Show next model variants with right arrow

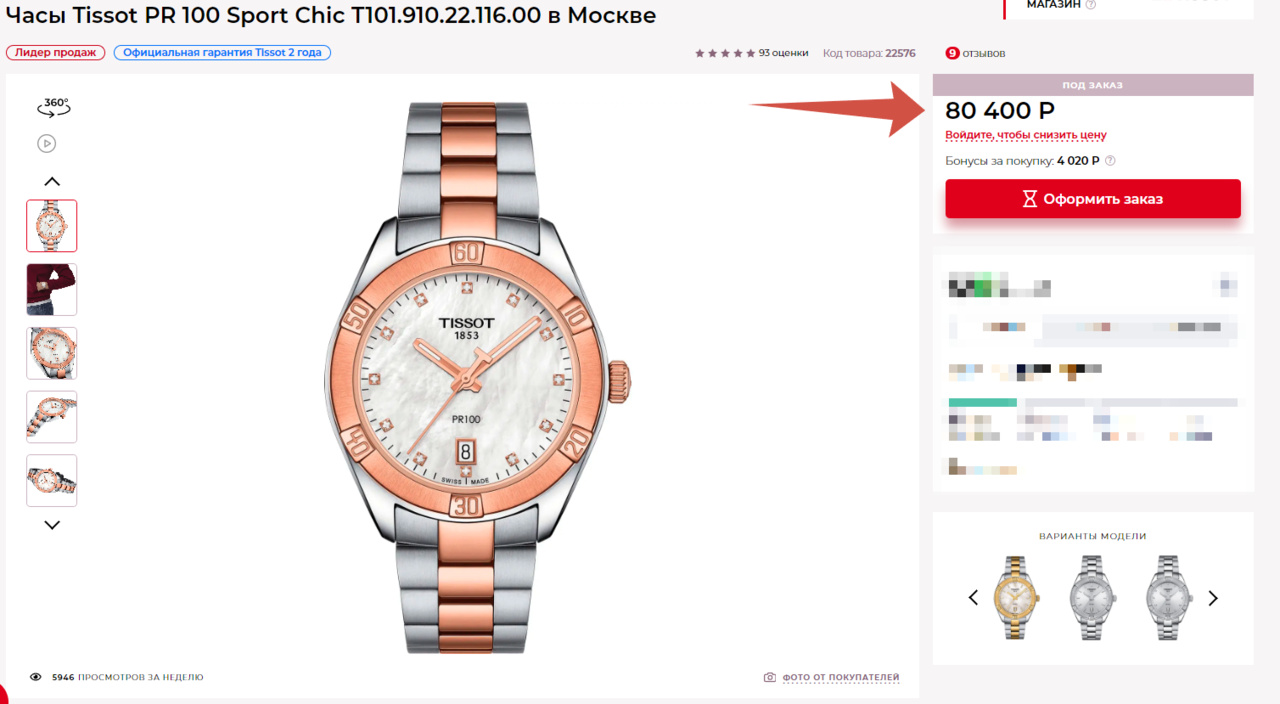tap(1213, 598)
